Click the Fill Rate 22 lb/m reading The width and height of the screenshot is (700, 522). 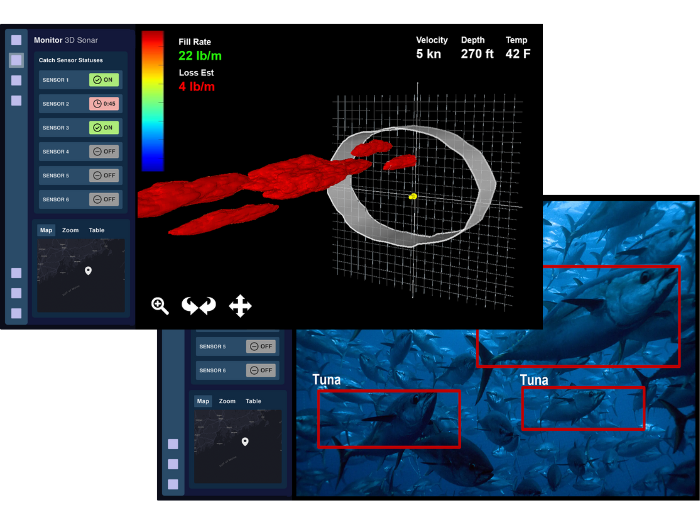[x=199, y=56]
